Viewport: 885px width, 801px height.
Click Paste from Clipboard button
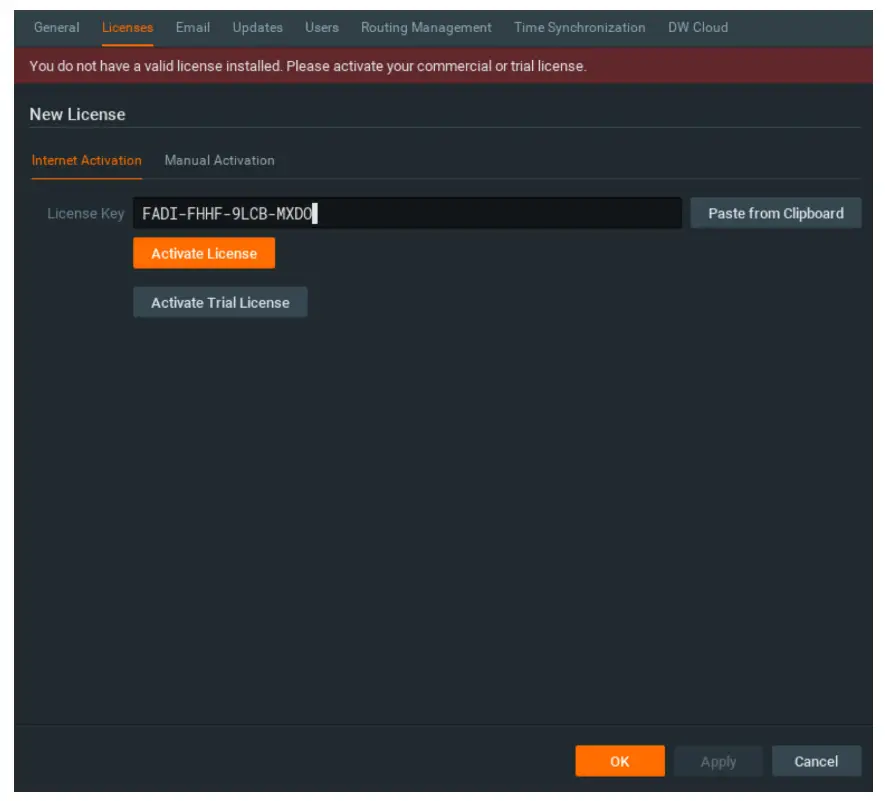776,213
